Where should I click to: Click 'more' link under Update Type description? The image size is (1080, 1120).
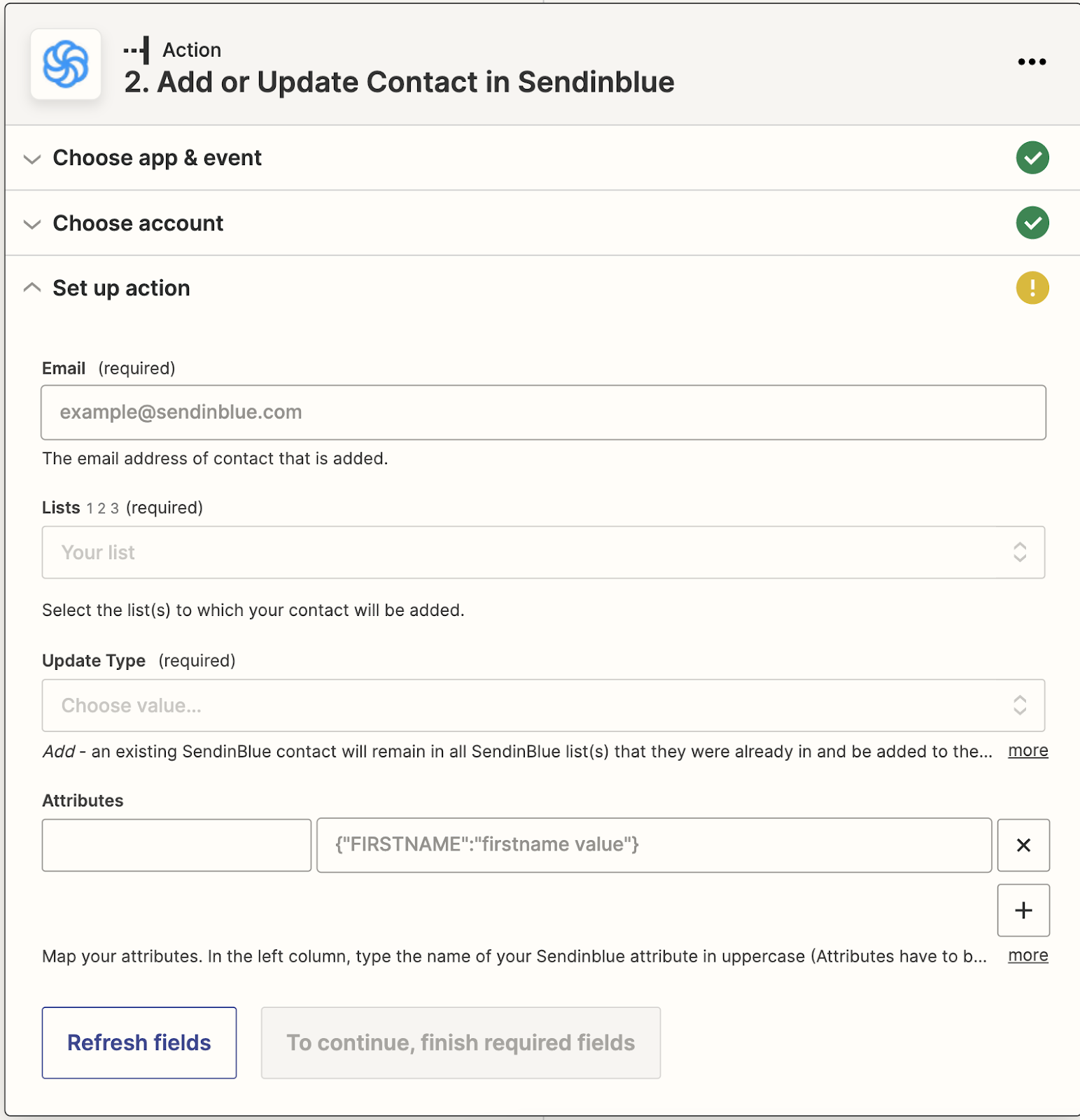click(x=1028, y=750)
